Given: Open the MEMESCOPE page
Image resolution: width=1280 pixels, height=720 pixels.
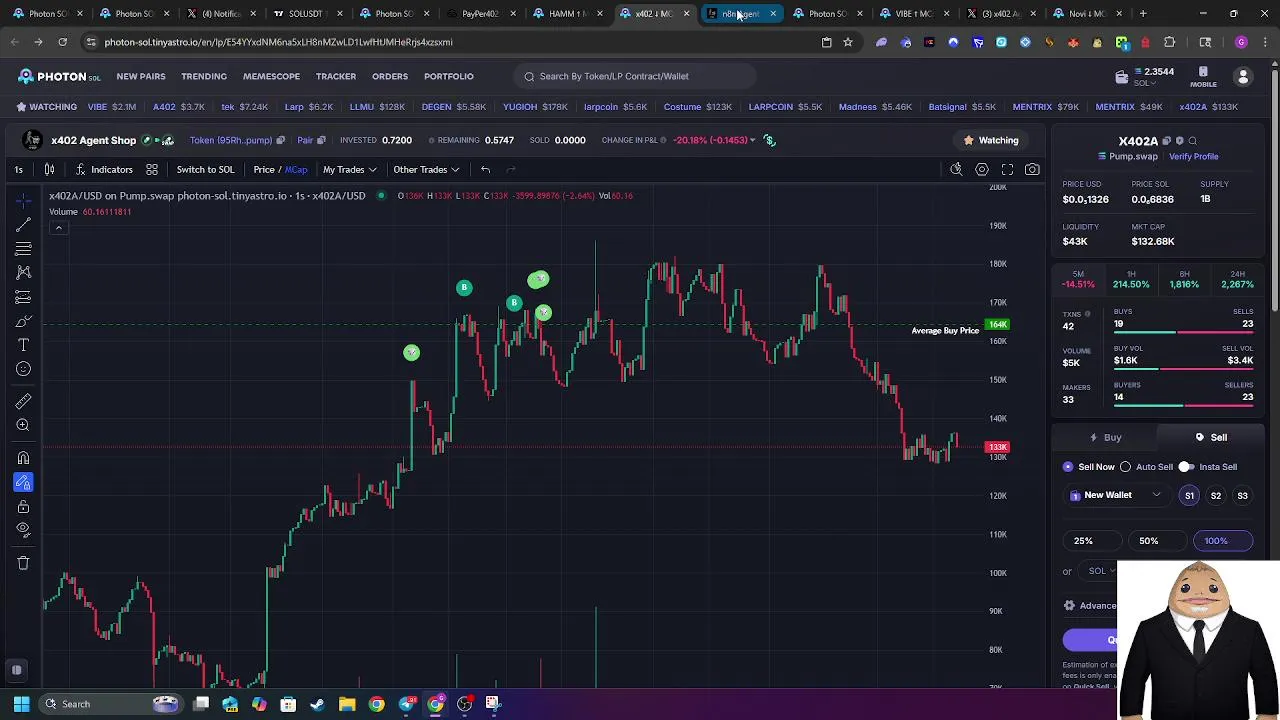Looking at the screenshot, I should click(271, 76).
